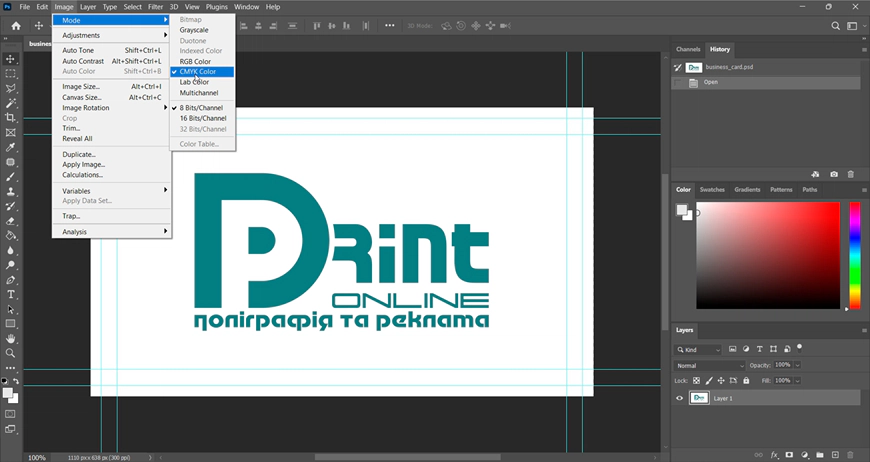Open the Fill slider dropdown arrow

pyautogui.click(x=797, y=380)
